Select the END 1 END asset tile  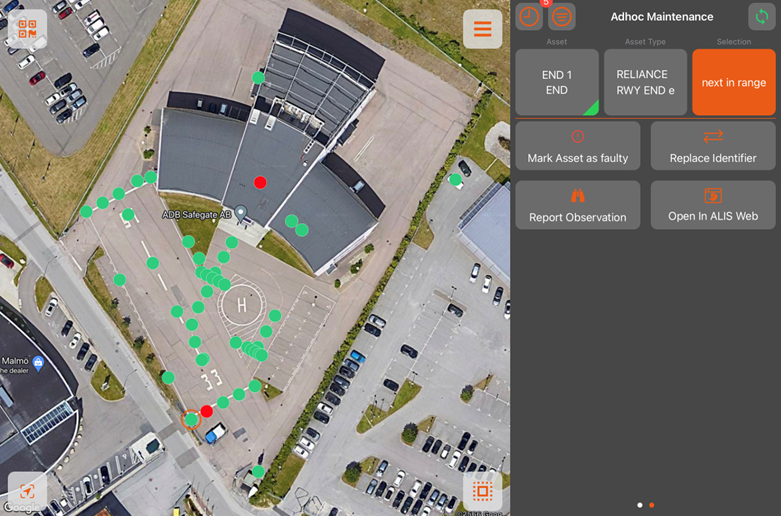point(557,82)
